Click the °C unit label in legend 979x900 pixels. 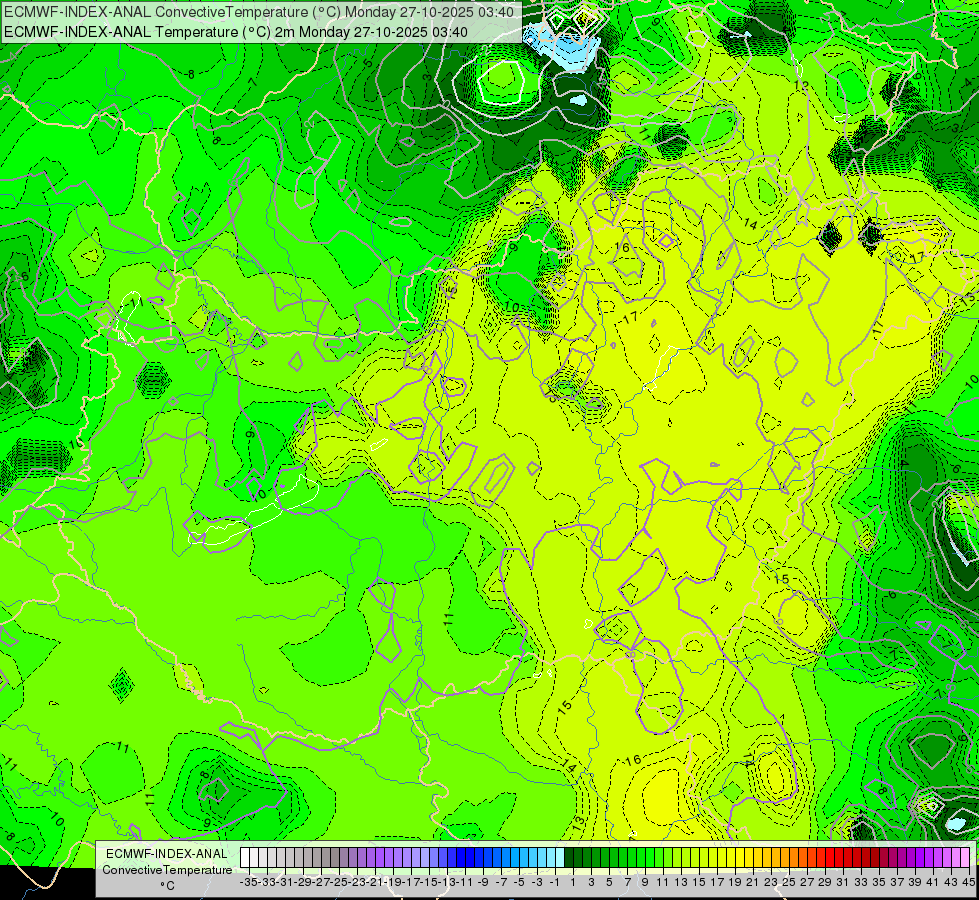[167, 886]
